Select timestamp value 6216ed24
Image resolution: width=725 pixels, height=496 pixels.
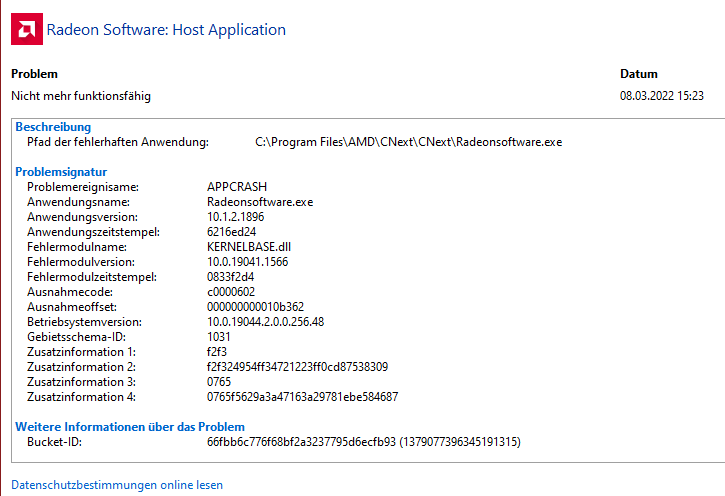coord(231,232)
